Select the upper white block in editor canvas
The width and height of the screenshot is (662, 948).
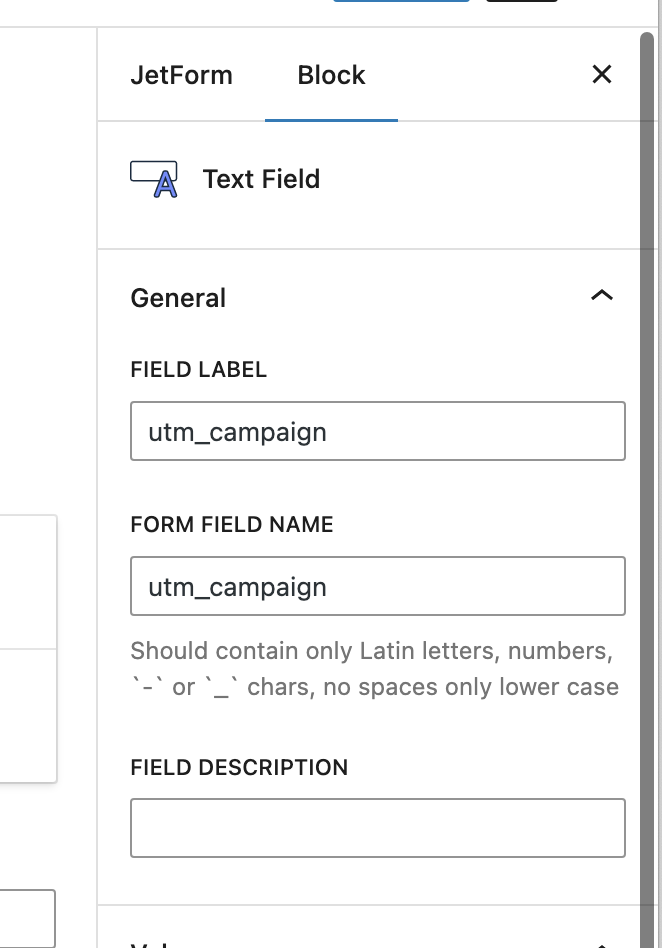(x=28, y=582)
